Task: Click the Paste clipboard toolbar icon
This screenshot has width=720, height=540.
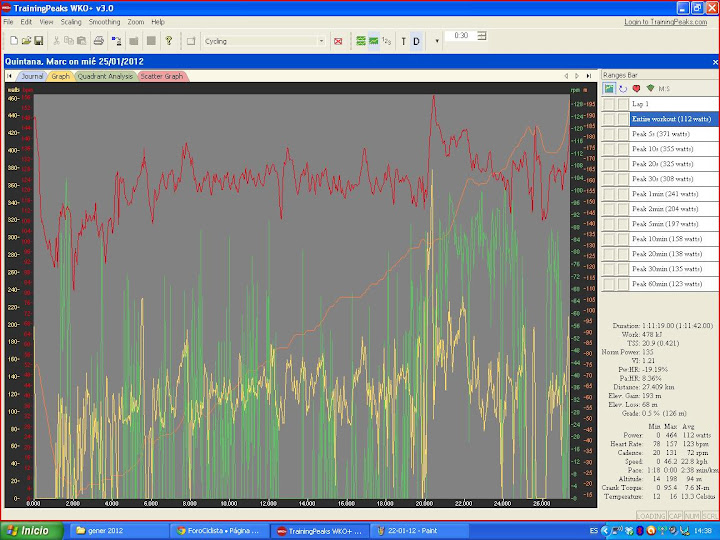Action: pos(81,41)
